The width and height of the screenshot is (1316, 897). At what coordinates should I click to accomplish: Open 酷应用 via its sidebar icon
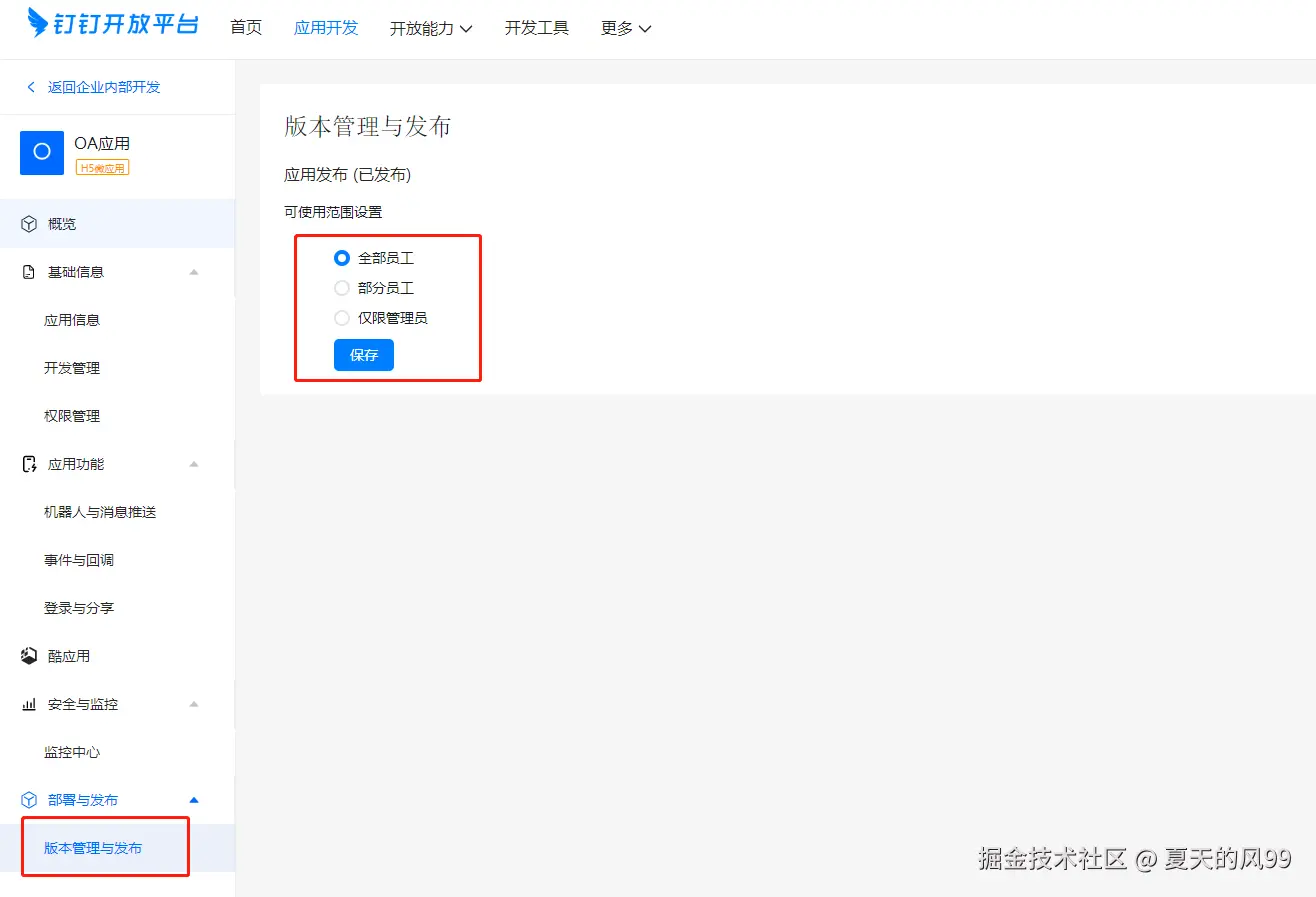click(x=27, y=655)
